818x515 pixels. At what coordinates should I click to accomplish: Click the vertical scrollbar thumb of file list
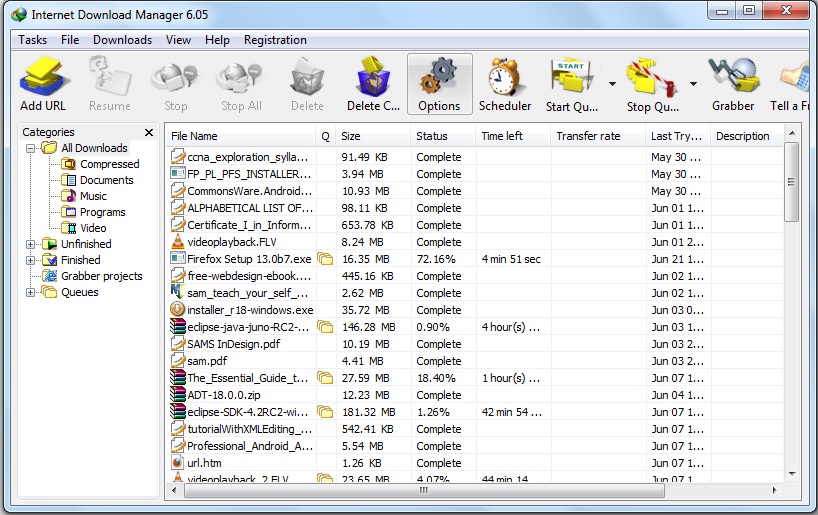point(791,182)
